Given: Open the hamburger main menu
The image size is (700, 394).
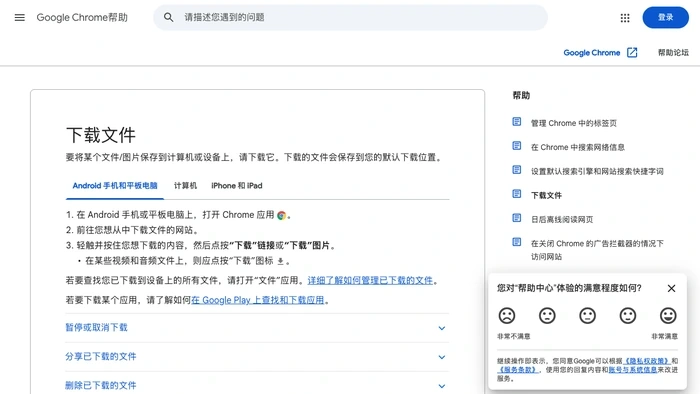Looking at the screenshot, I should tap(20, 17).
